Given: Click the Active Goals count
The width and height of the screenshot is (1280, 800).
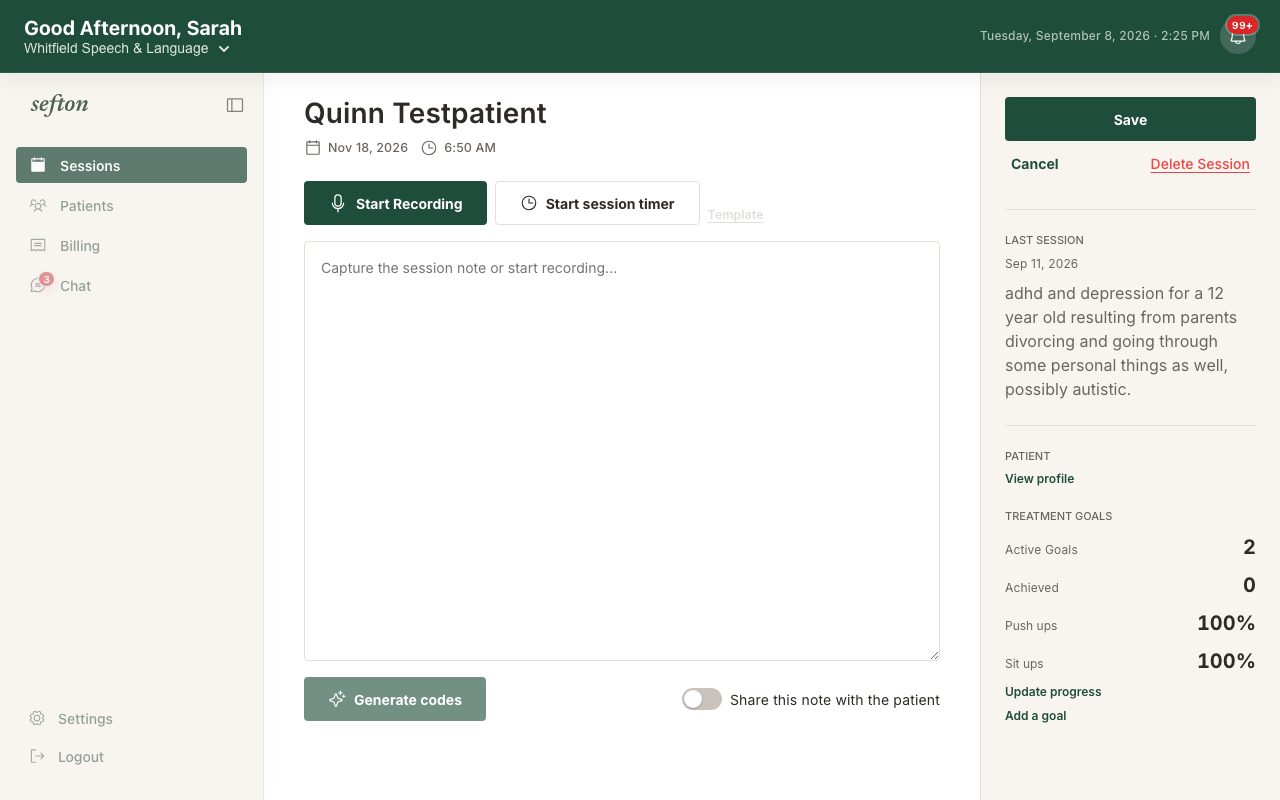Looking at the screenshot, I should [x=1249, y=547].
